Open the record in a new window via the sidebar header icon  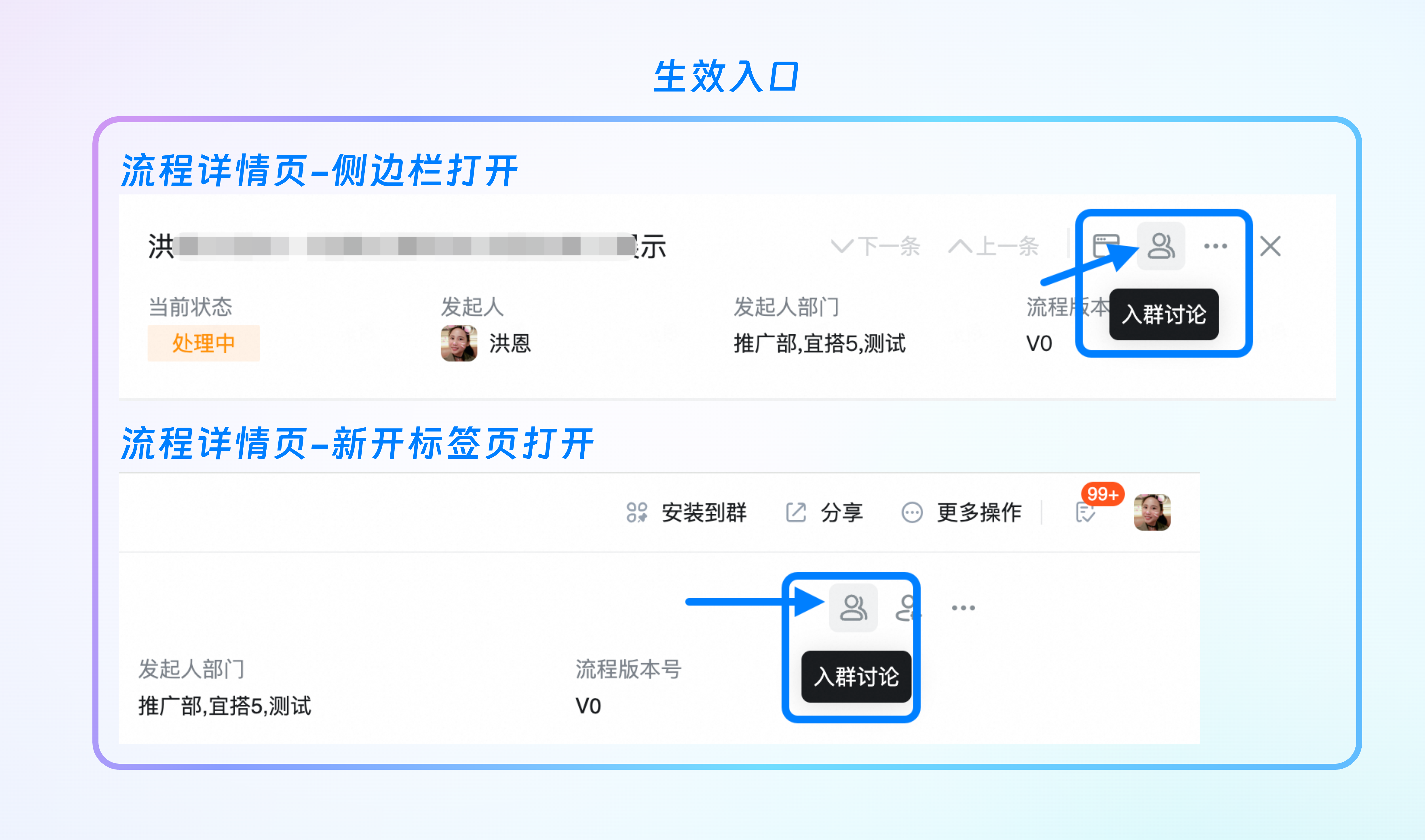point(1106,246)
